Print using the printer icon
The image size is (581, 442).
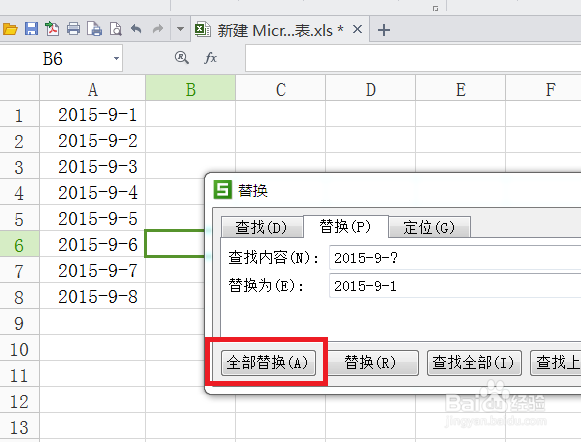tap(73, 29)
